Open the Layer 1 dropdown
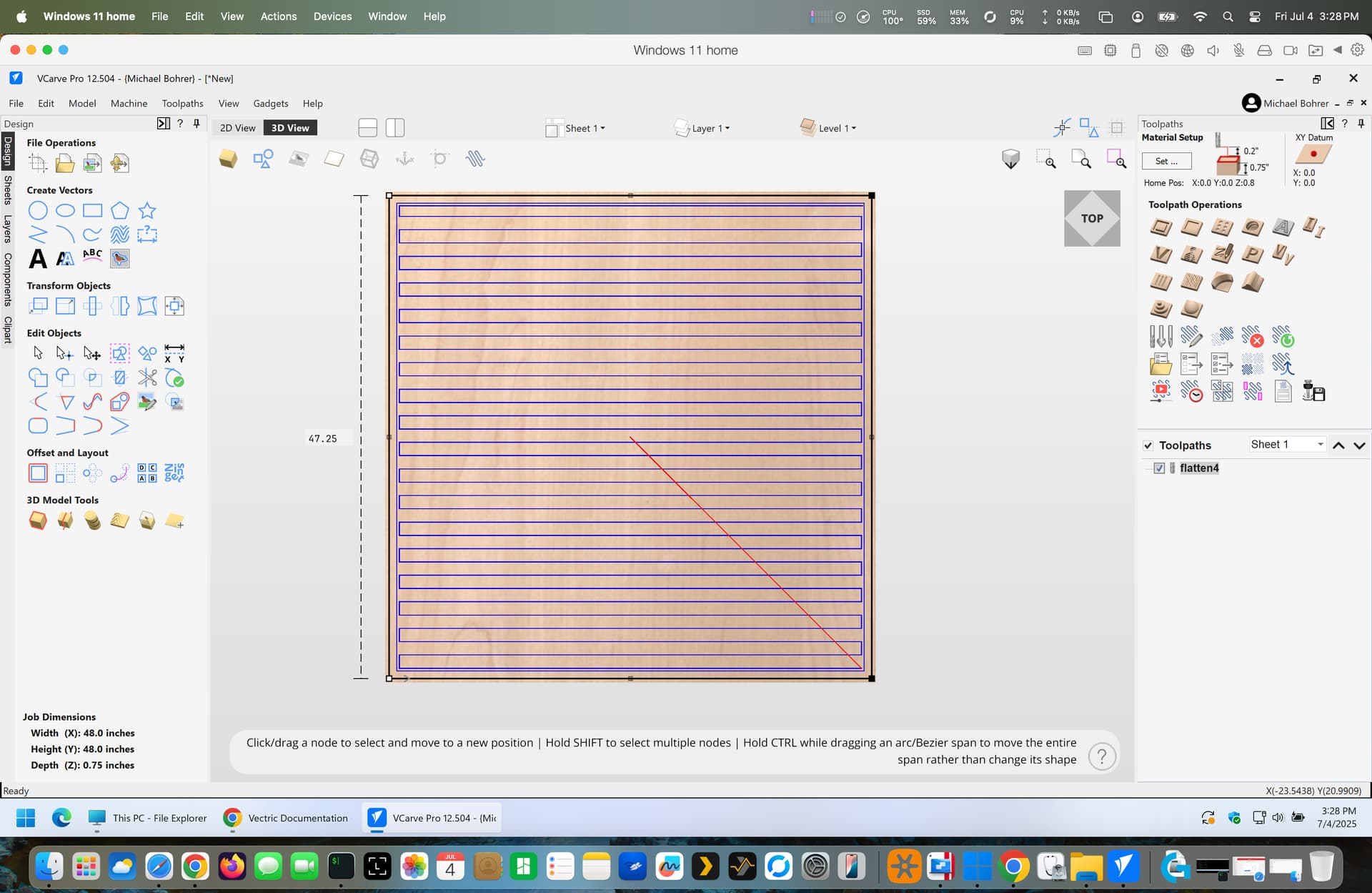This screenshot has height=893, width=1372. tap(702, 129)
